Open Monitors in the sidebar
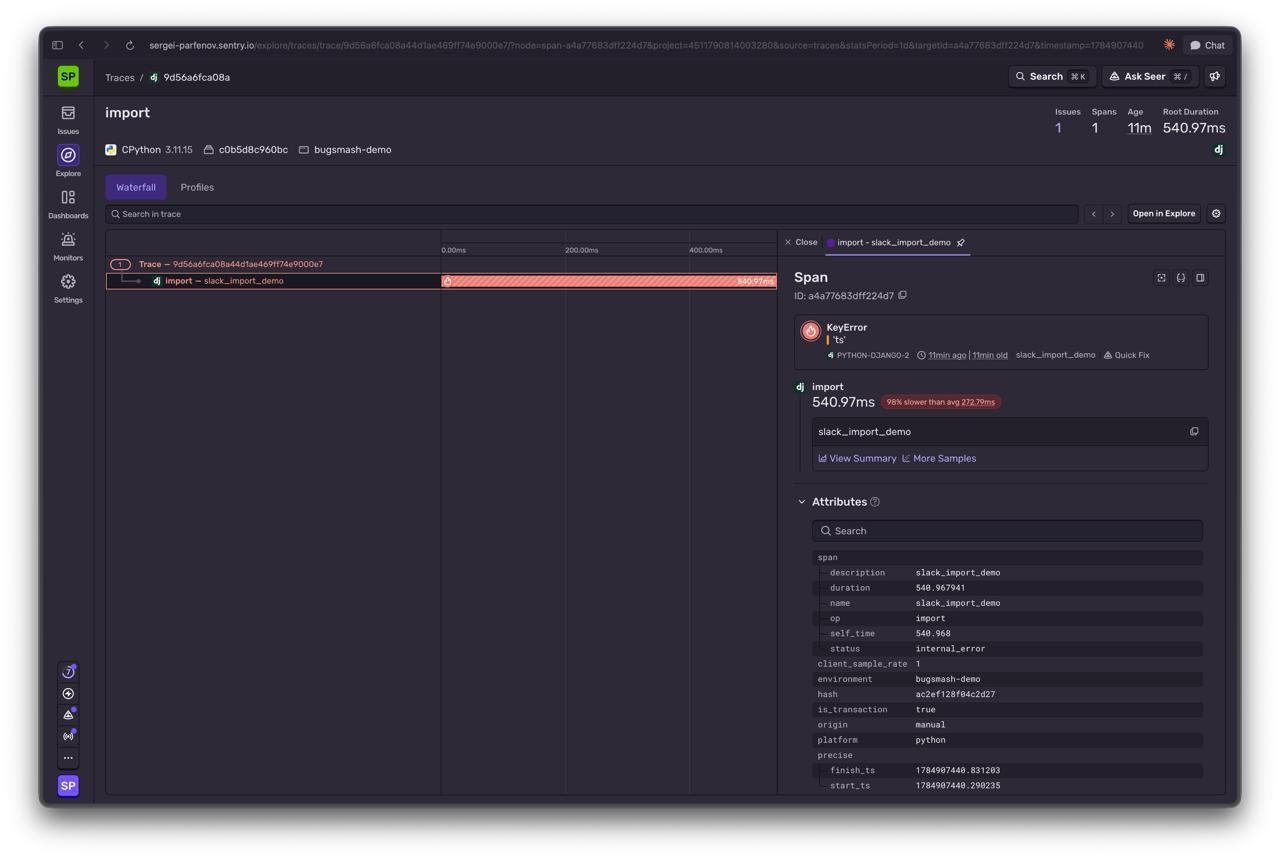Screen dimensions: 1280x859 [68, 246]
